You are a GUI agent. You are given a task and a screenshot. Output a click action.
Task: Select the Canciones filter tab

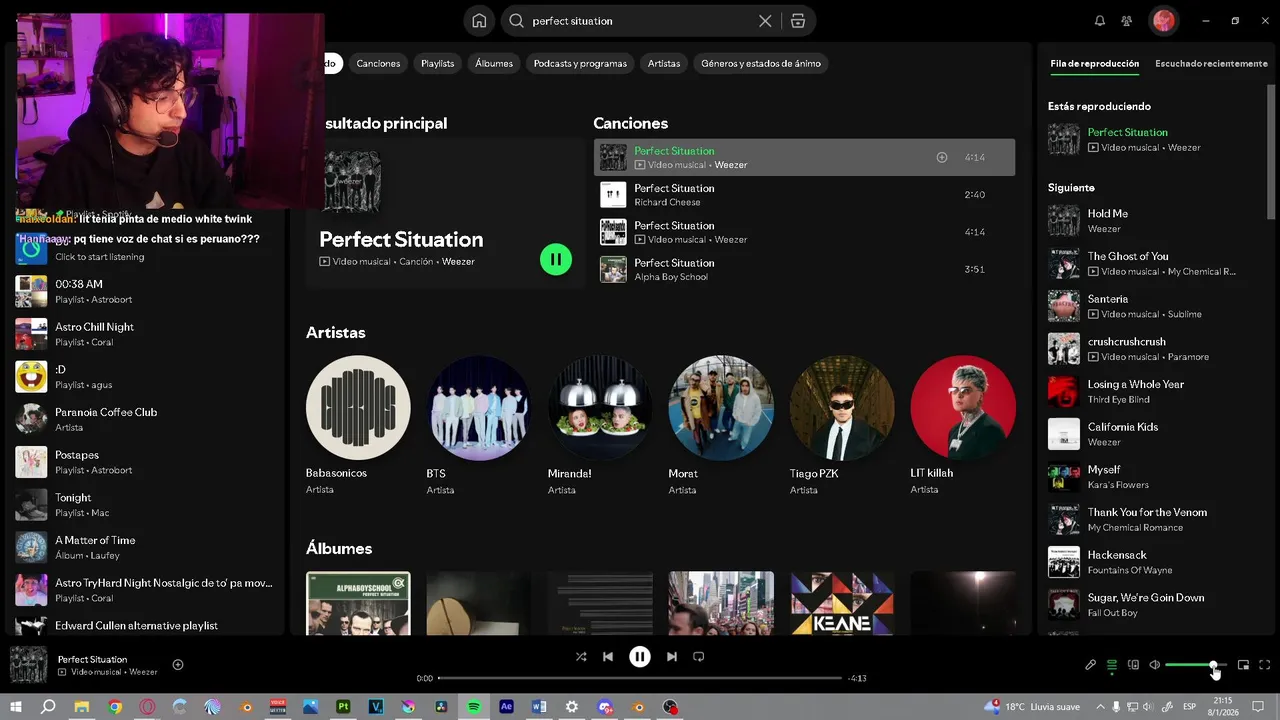pyautogui.click(x=378, y=63)
